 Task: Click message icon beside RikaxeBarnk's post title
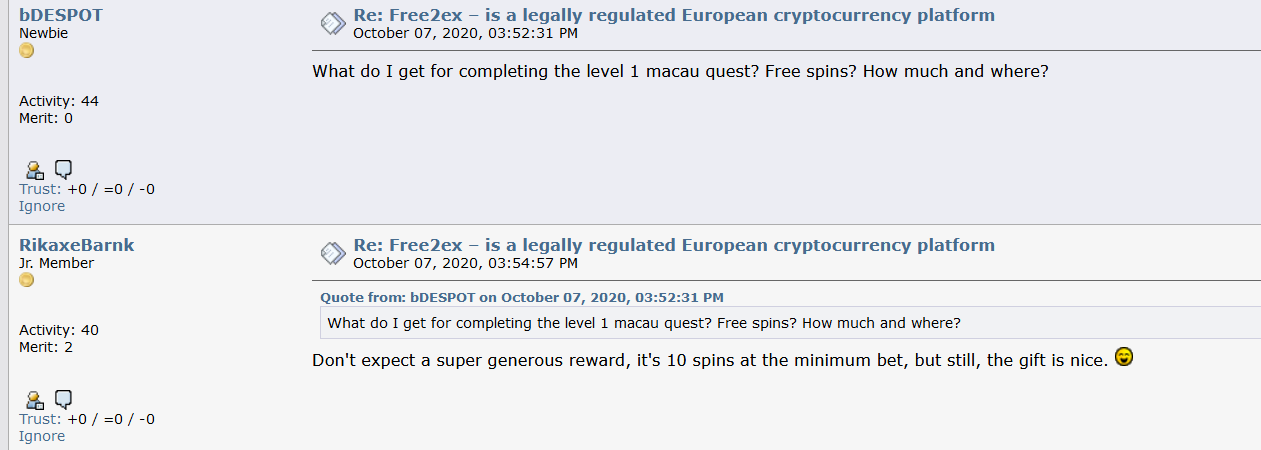[333, 254]
